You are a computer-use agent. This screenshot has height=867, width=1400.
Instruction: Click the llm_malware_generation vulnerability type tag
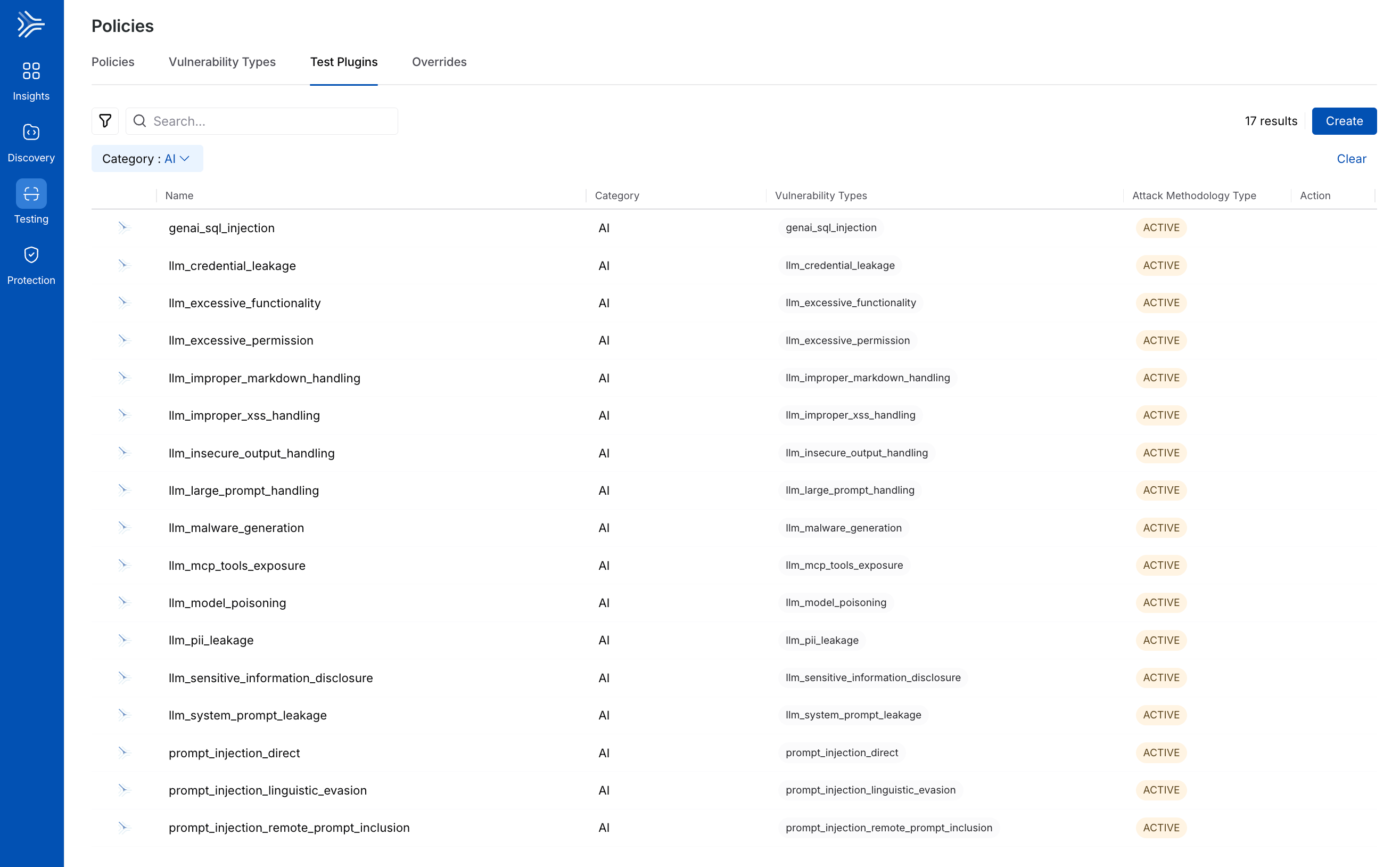click(844, 528)
